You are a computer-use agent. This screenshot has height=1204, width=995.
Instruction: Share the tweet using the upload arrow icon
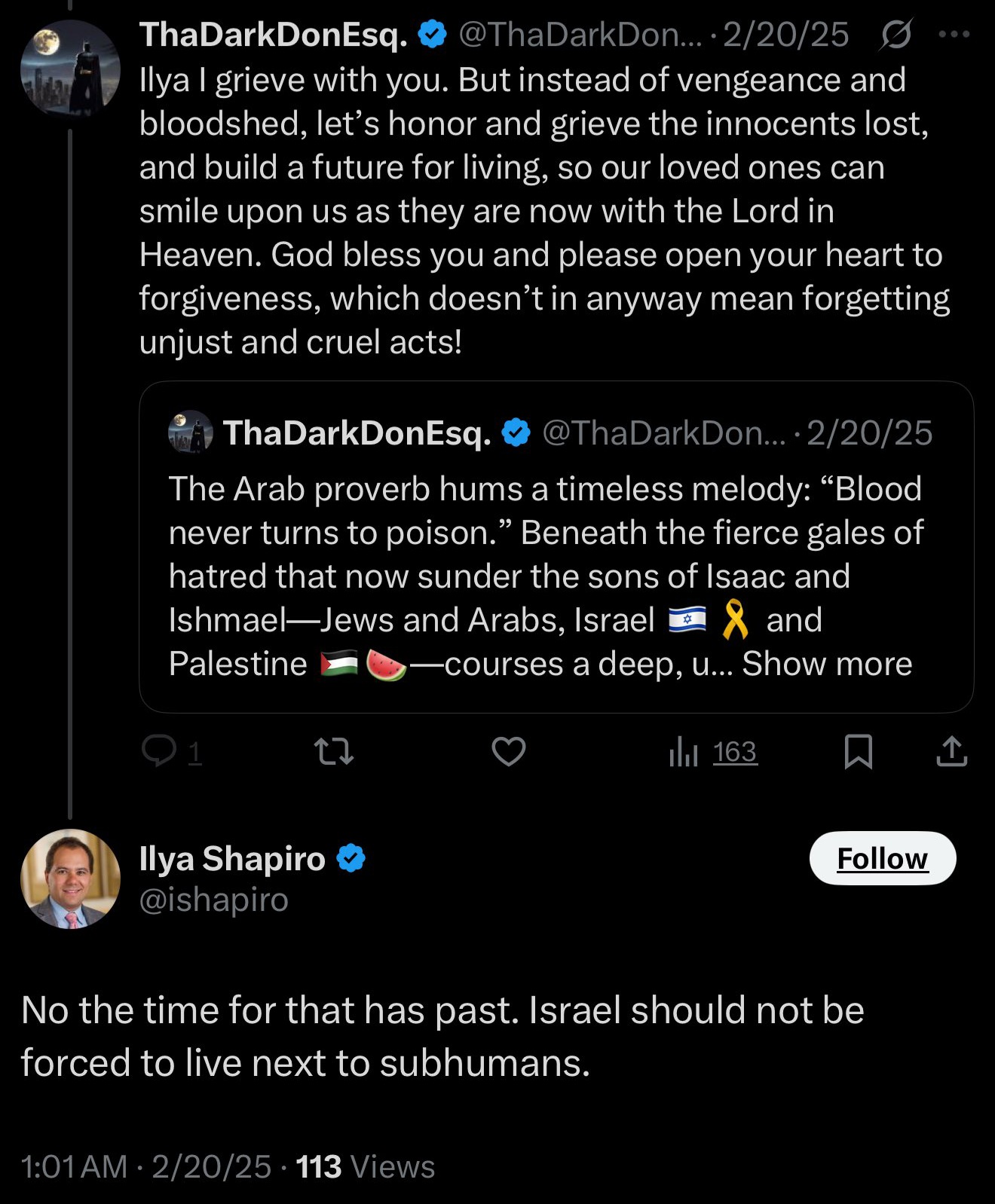click(x=952, y=751)
